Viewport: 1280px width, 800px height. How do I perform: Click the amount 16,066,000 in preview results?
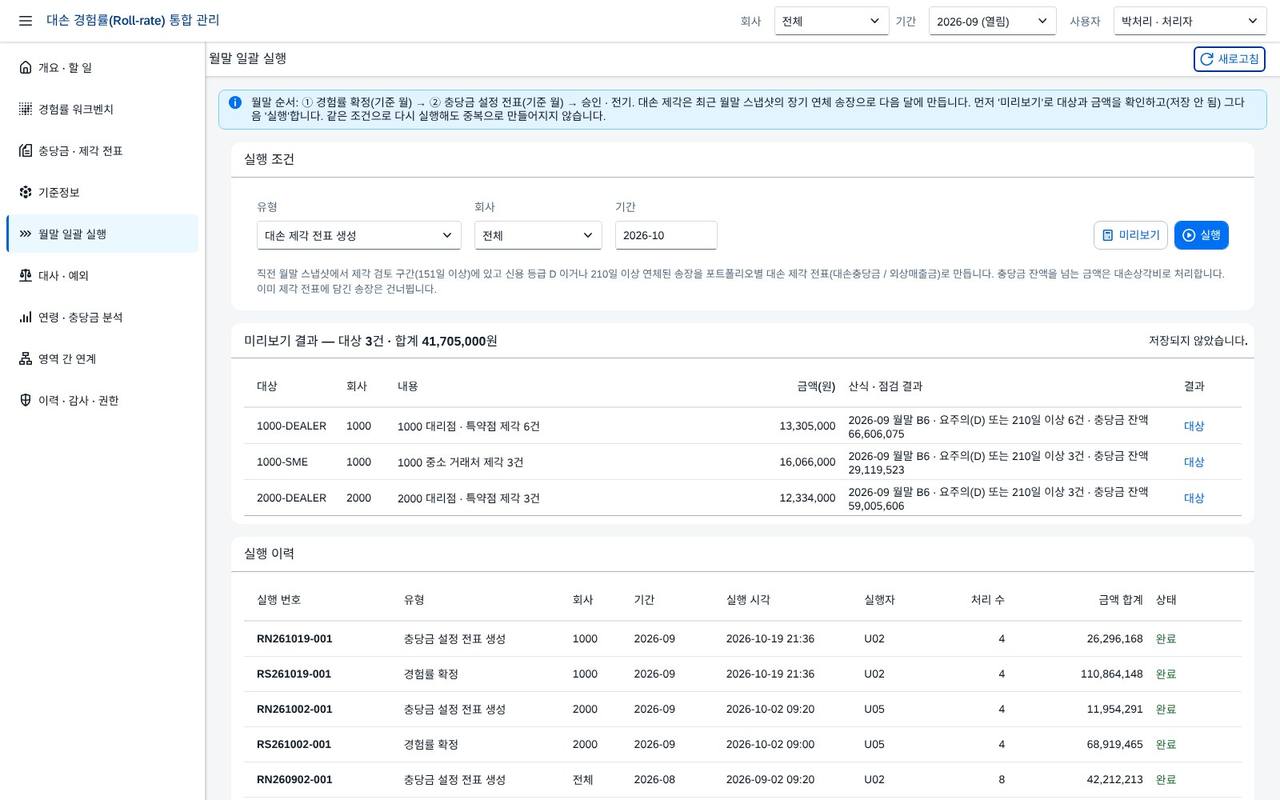click(x=807, y=462)
